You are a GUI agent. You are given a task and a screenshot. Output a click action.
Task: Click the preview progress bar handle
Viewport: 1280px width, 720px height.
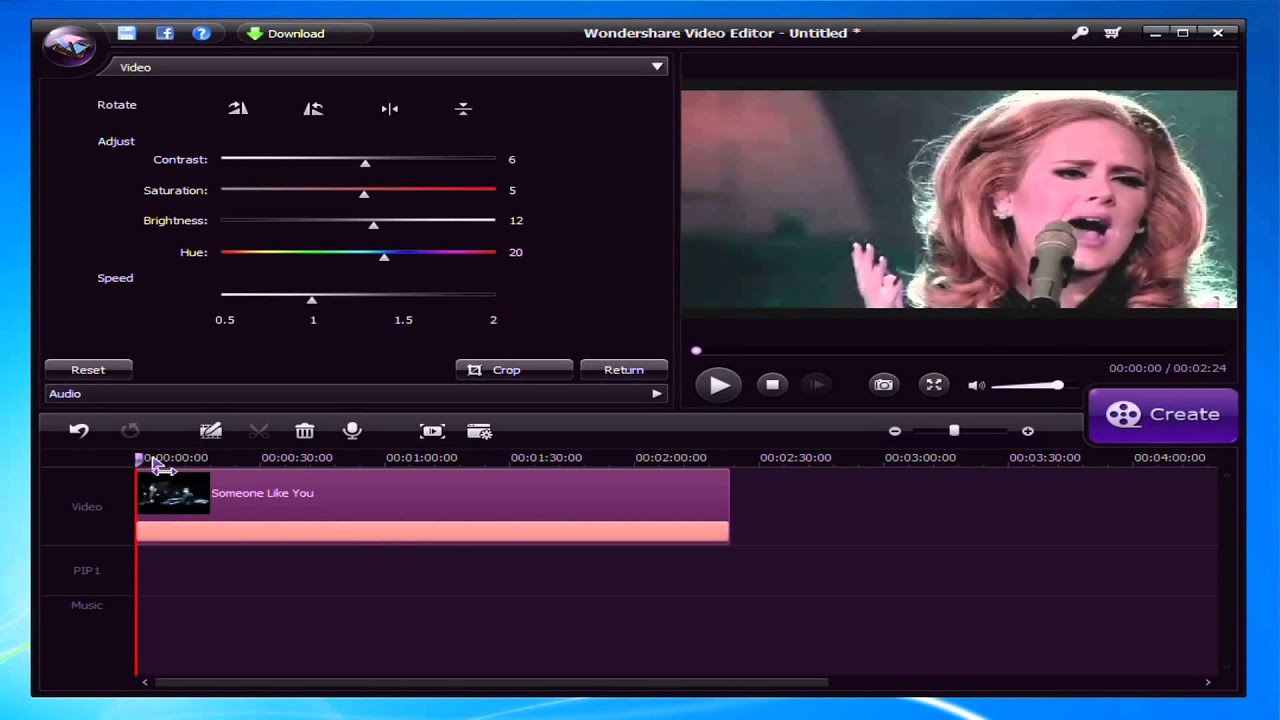point(696,351)
